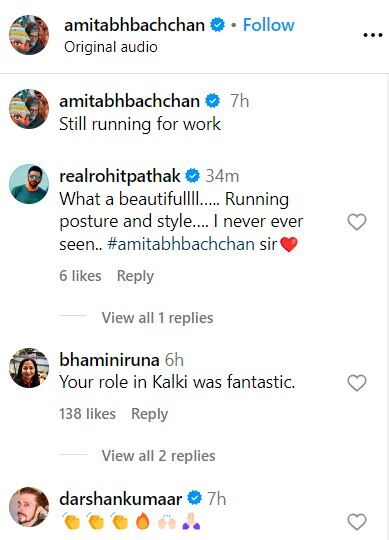389x540 pixels.
Task: Open the three-dot more options menu
Action: (373, 35)
